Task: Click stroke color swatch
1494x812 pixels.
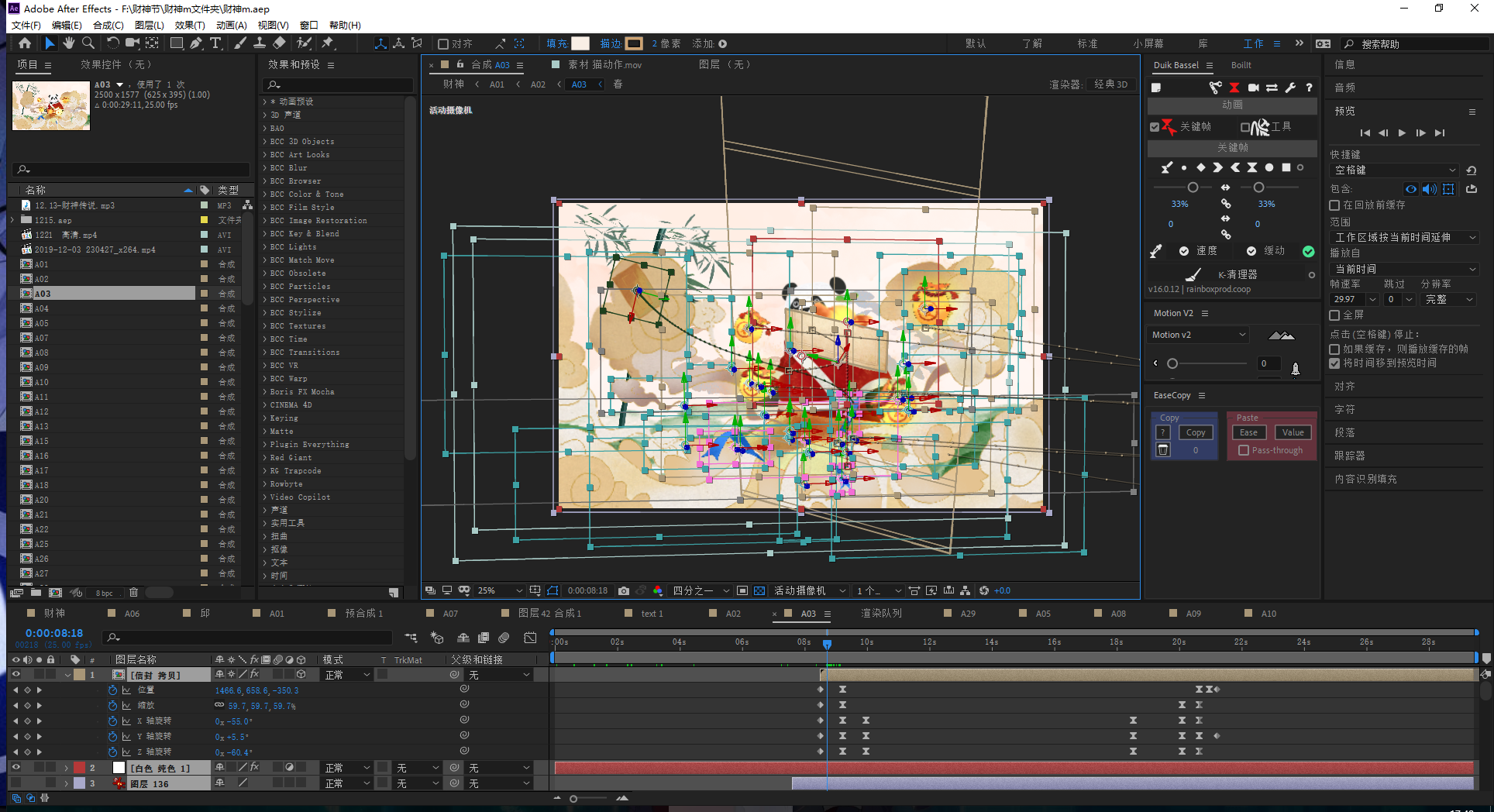Action: [x=634, y=44]
